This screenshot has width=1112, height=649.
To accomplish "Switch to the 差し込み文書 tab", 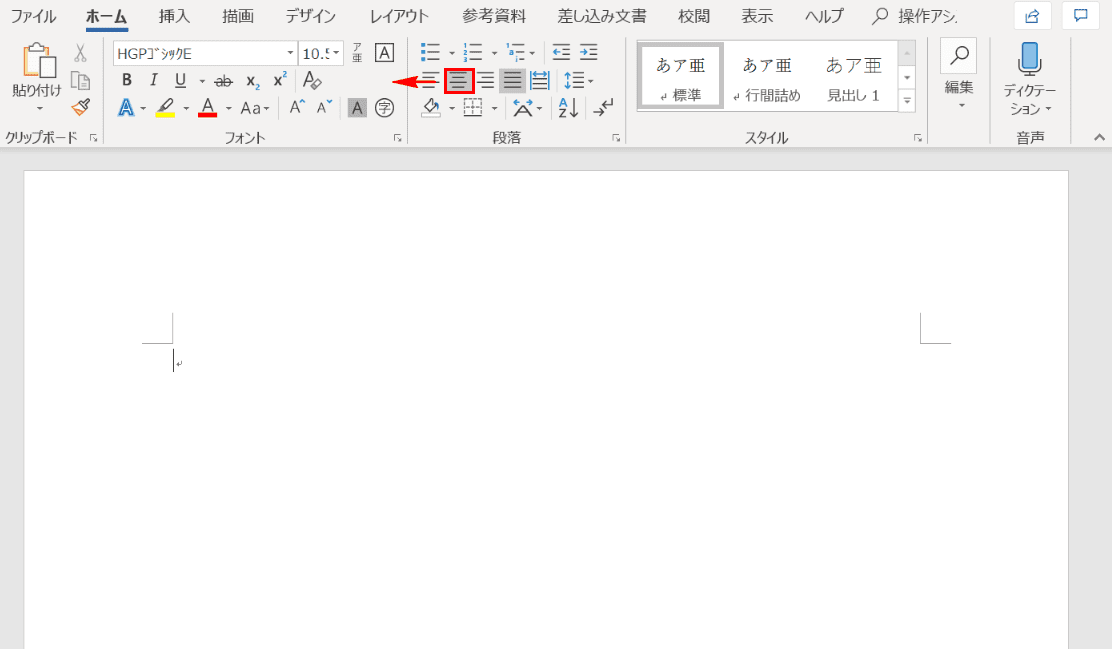I will (x=601, y=16).
